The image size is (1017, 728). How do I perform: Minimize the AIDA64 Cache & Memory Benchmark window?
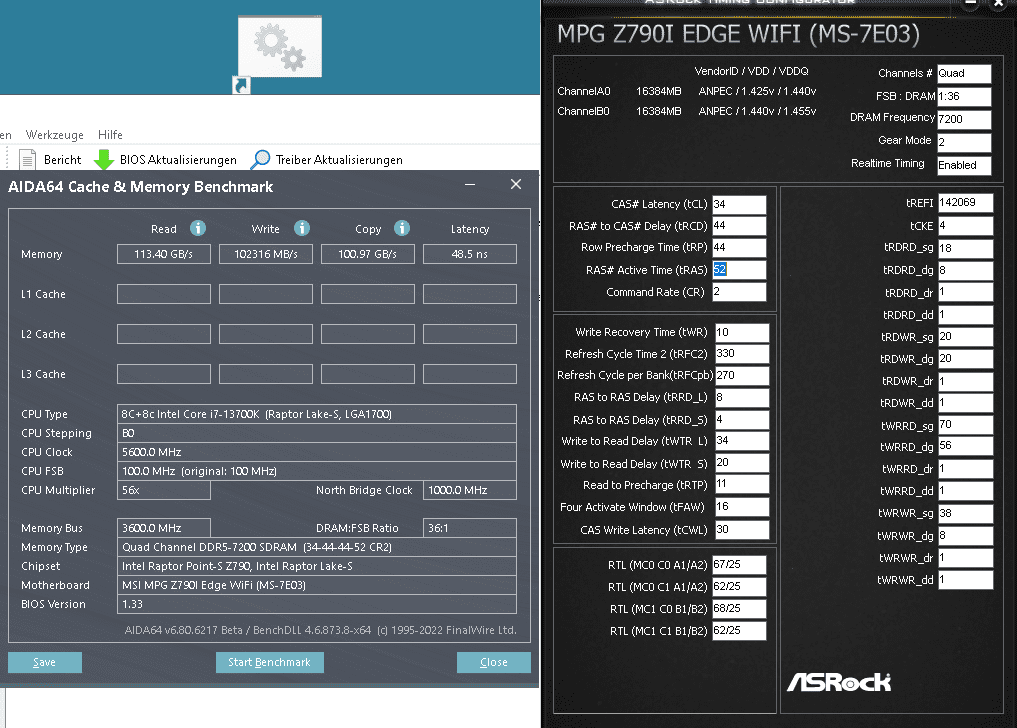(470, 184)
